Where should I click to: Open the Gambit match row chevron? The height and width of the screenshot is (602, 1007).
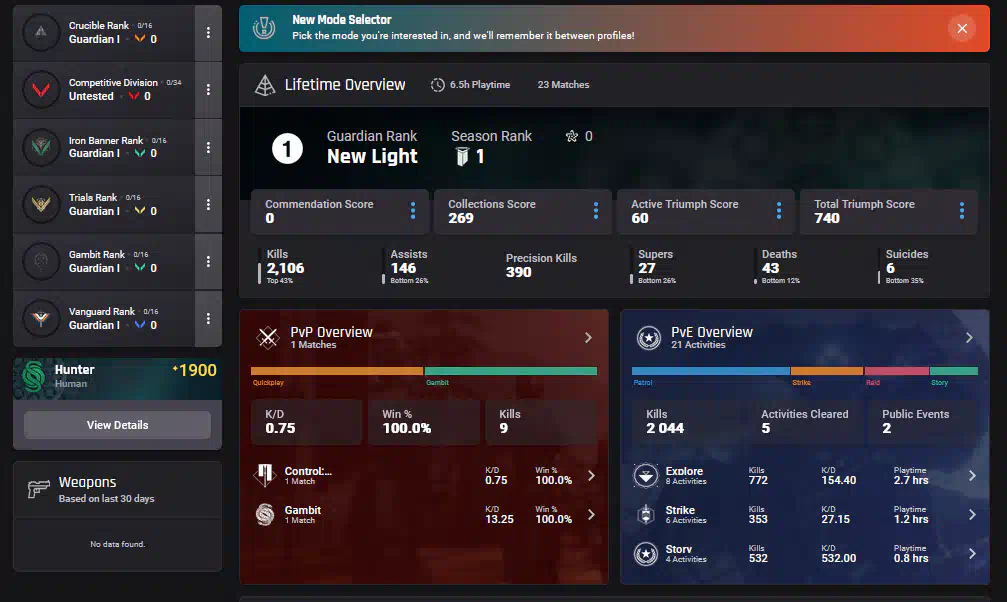pos(591,515)
